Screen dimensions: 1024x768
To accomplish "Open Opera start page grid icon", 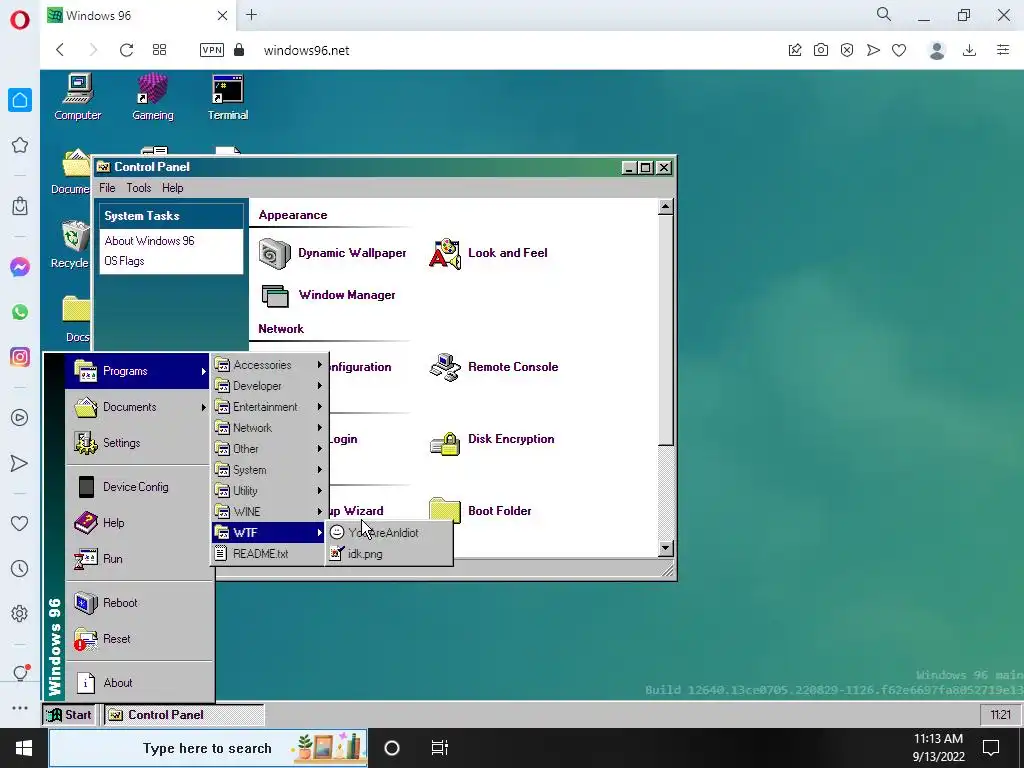I will [159, 50].
